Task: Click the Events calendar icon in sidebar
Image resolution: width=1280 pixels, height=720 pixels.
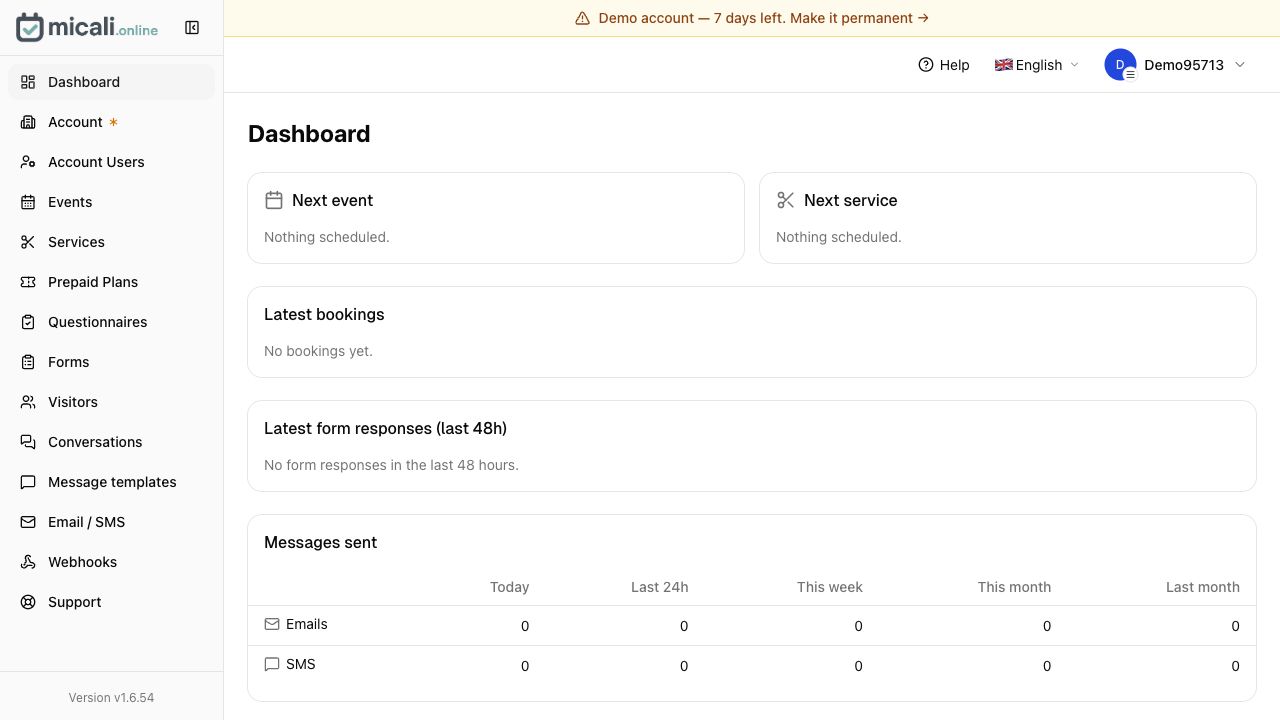Action: pos(28,202)
